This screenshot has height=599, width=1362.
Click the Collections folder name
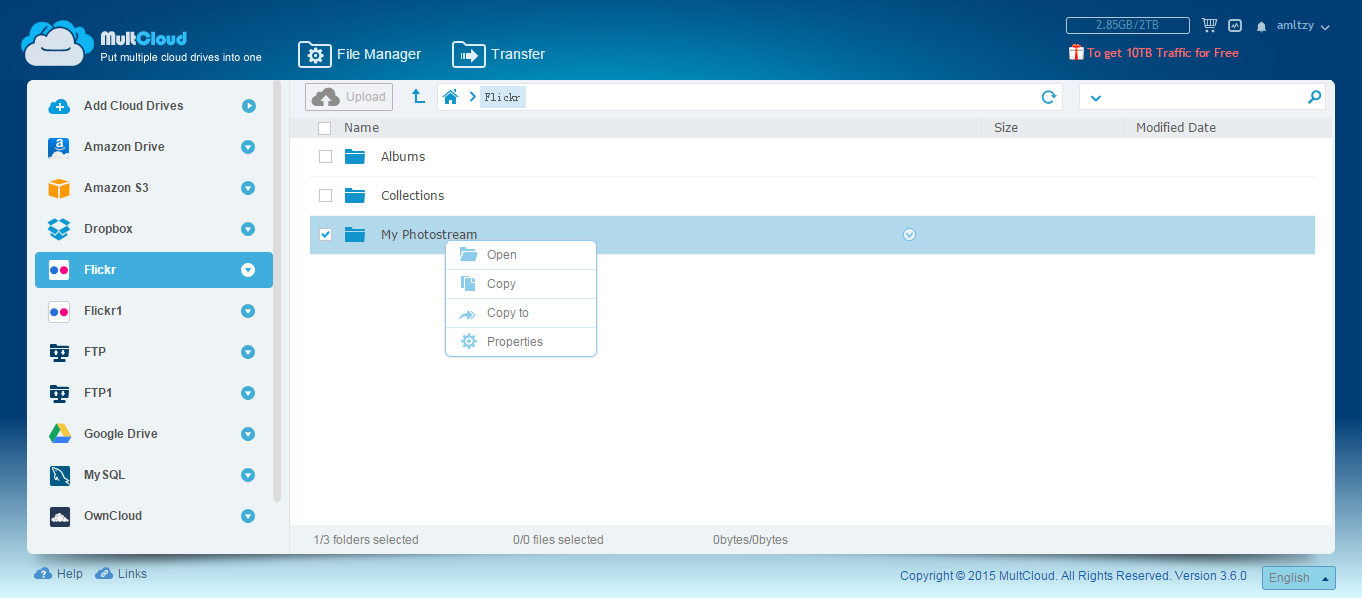pyautogui.click(x=413, y=195)
